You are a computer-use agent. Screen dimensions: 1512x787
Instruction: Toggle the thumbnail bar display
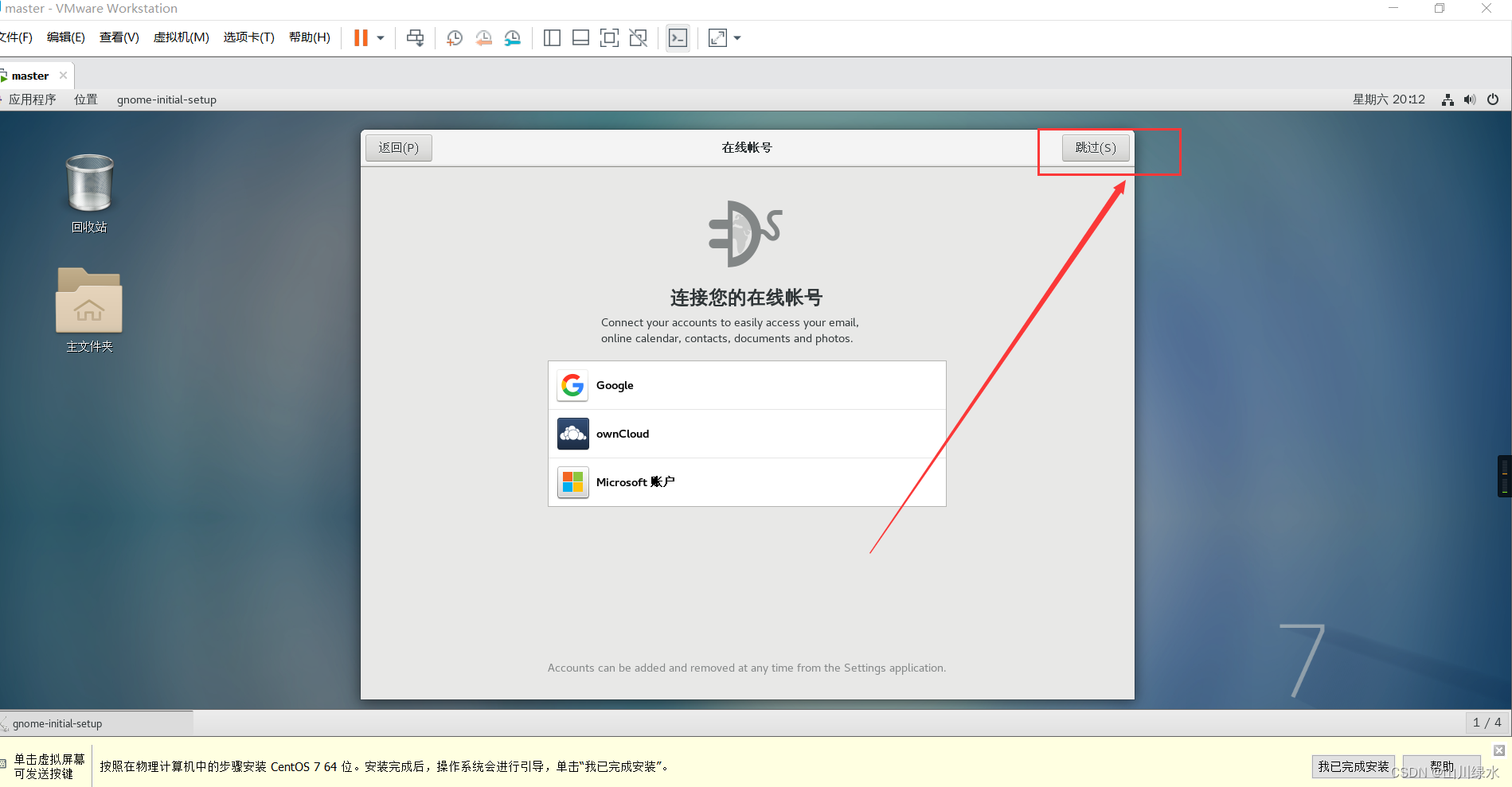[x=580, y=37]
